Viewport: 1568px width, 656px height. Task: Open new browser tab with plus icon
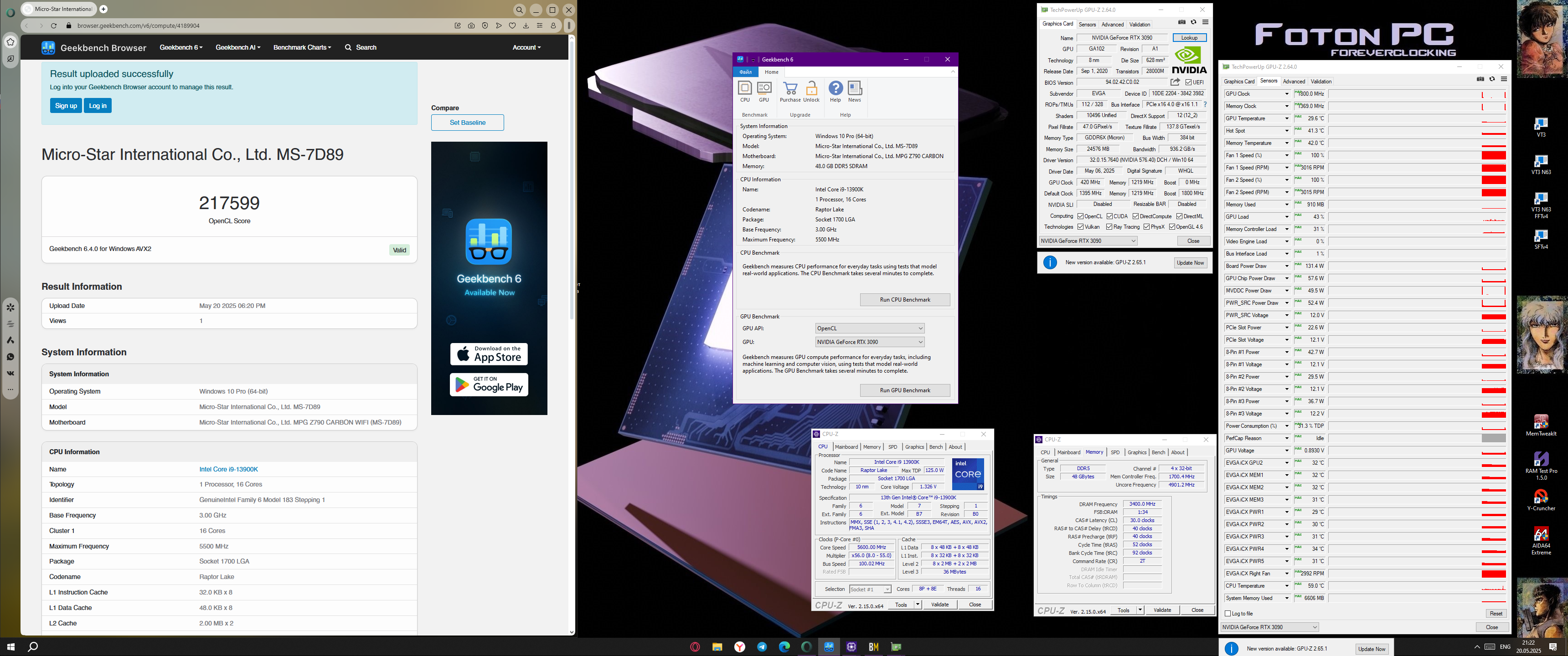pyautogui.click(x=103, y=9)
